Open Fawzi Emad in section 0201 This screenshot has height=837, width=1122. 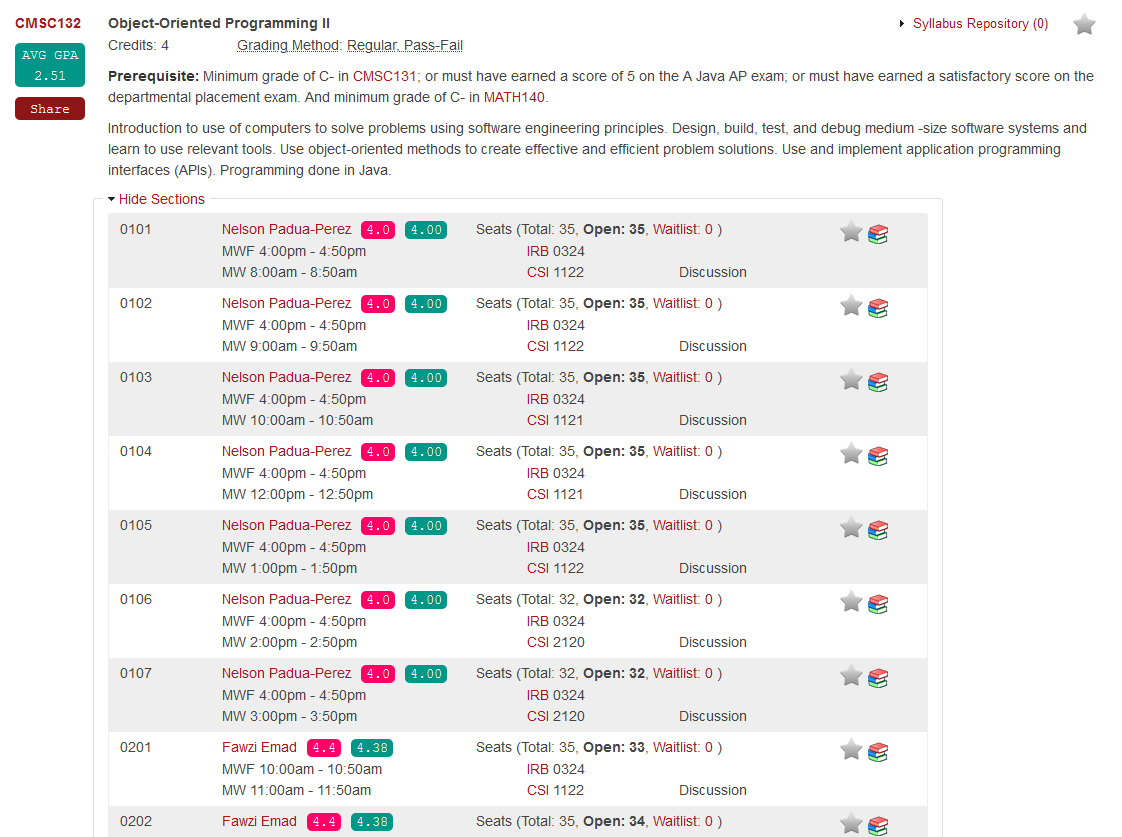259,747
